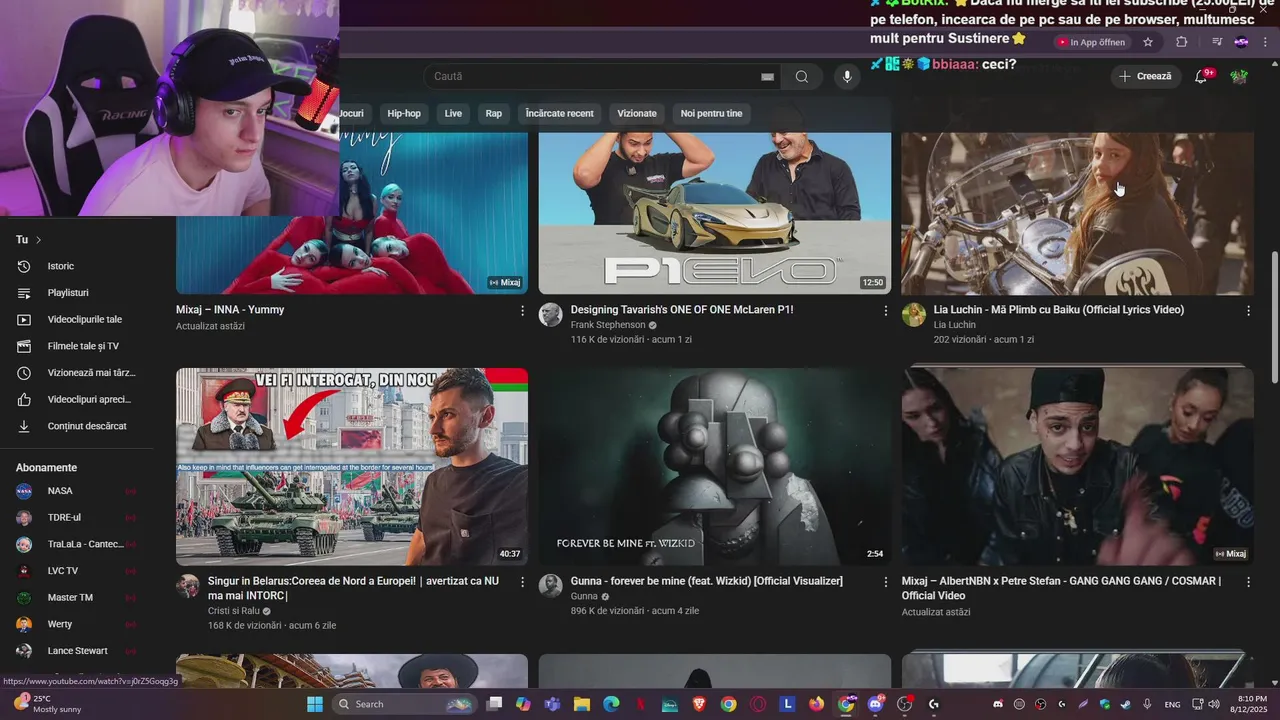Image resolution: width=1280 pixels, height=720 pixels.
Task: Open more options for McLaren P1 video
Action: [x=885, y=311]
